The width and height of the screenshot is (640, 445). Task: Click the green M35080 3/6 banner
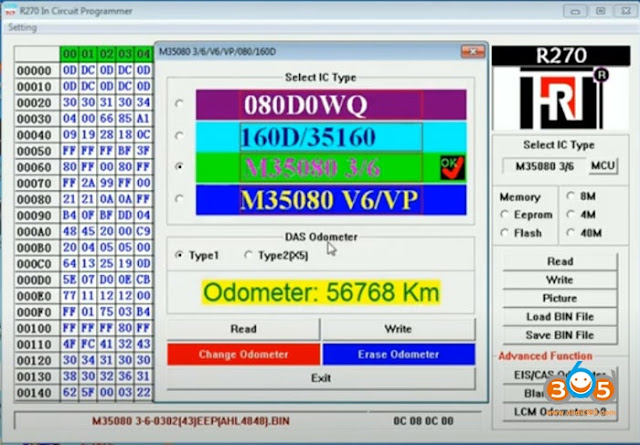coord(331,168)
